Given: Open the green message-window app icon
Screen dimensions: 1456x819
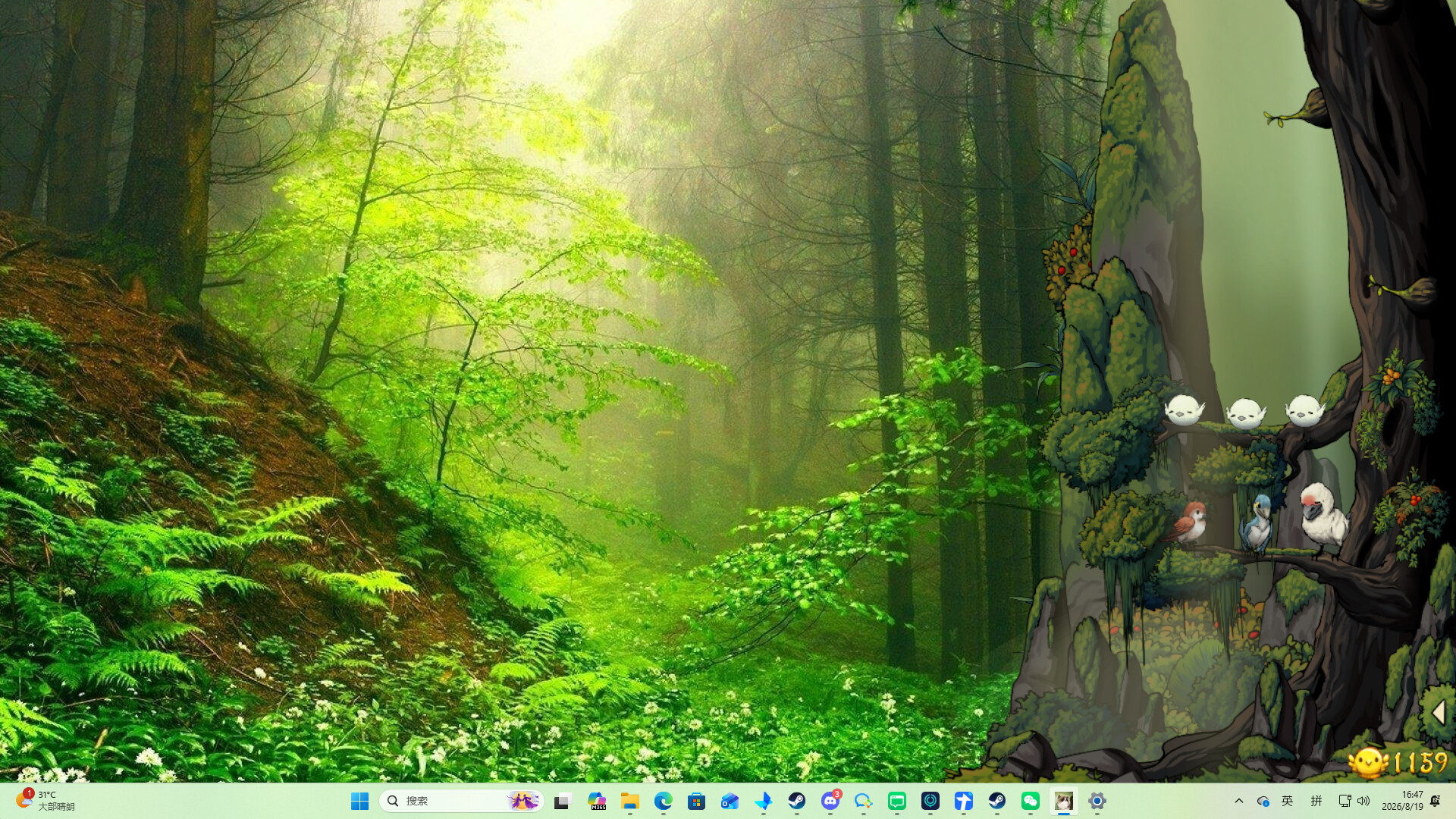Looking at the screenshot, I should pos(897,801).
